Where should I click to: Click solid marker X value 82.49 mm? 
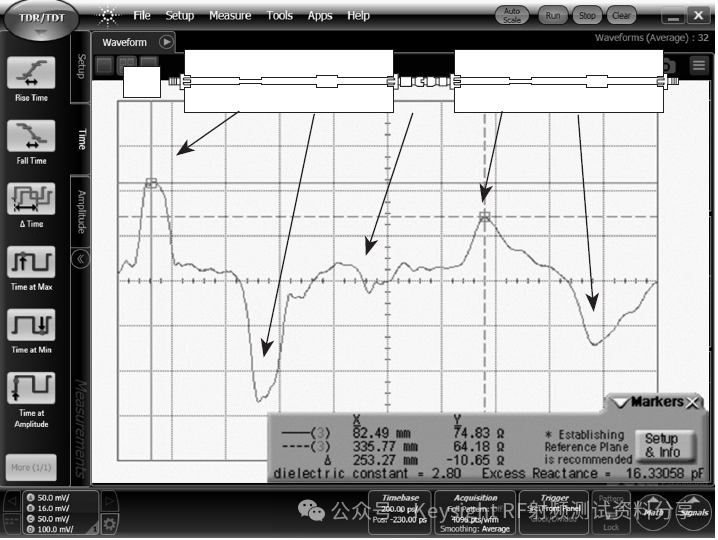[x=381, y=433]
